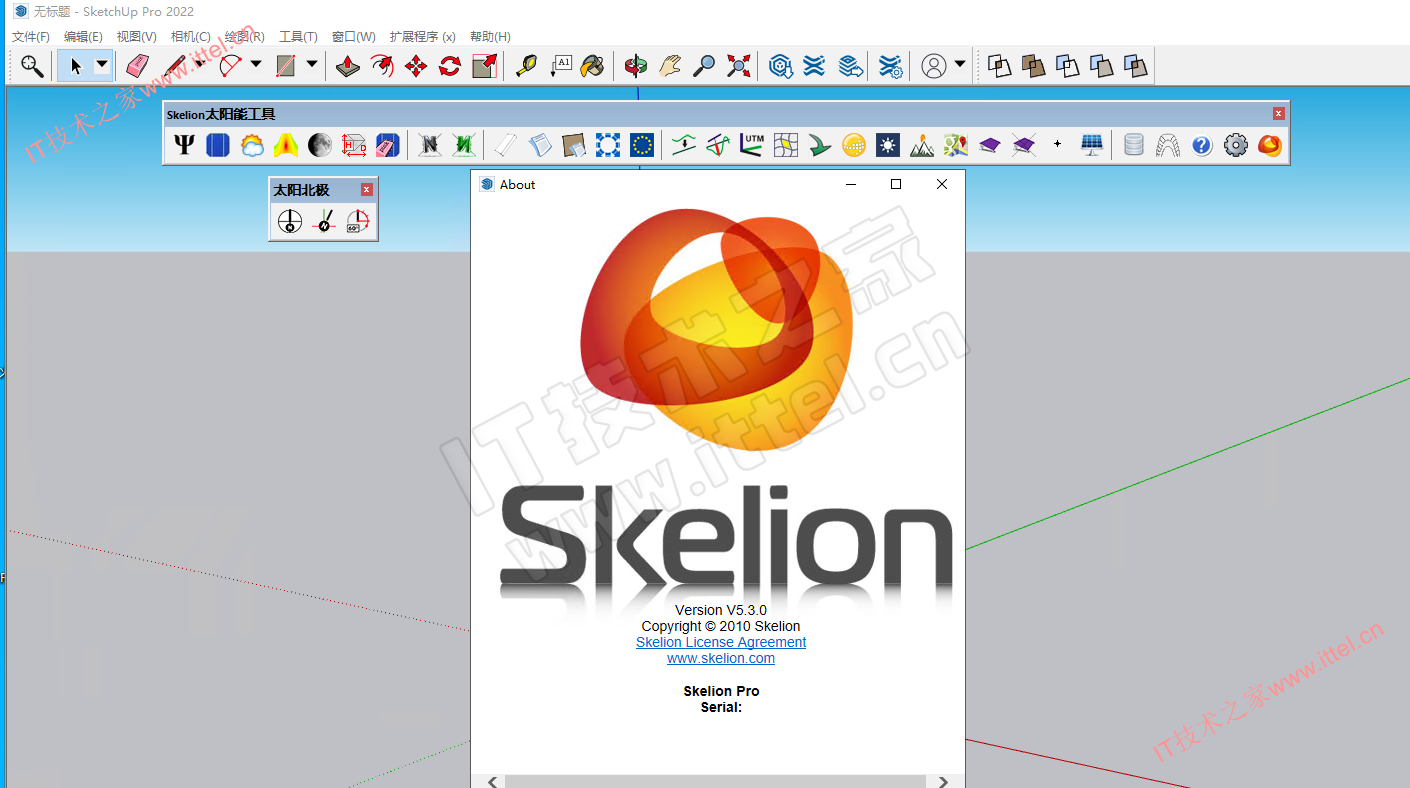Click the About dialog right scroll arrow
The width and height of the screenshot is (1410, 788).
943,782
